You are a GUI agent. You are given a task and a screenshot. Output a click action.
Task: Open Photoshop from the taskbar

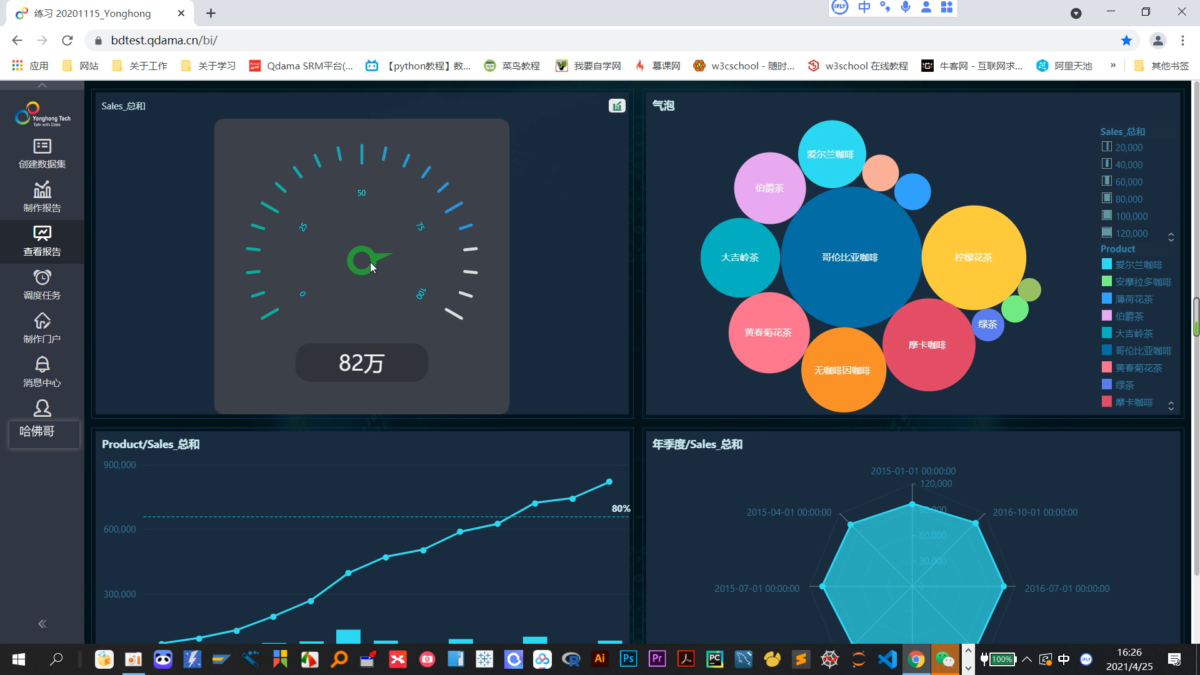628,659
